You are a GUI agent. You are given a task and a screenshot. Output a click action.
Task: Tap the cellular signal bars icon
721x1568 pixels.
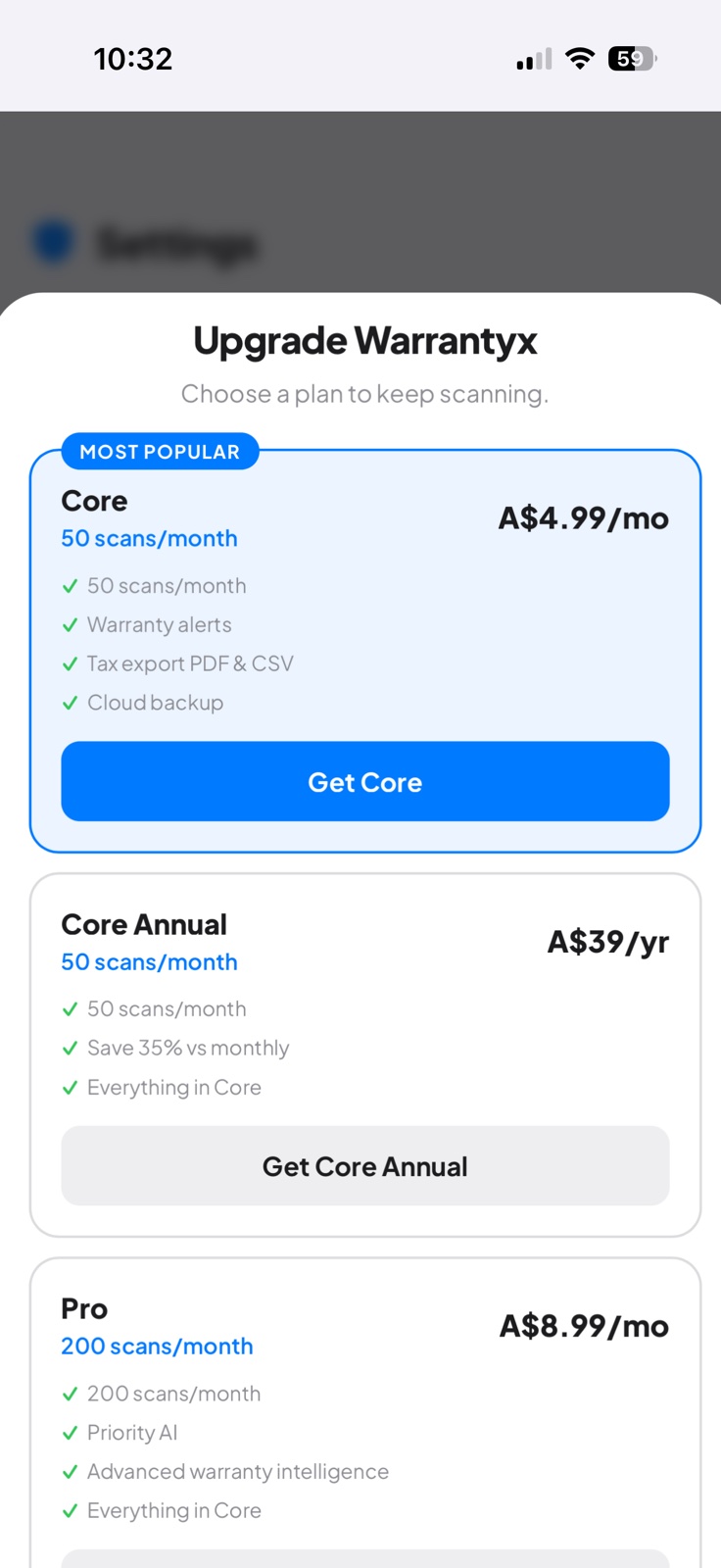tap(532, 59)
